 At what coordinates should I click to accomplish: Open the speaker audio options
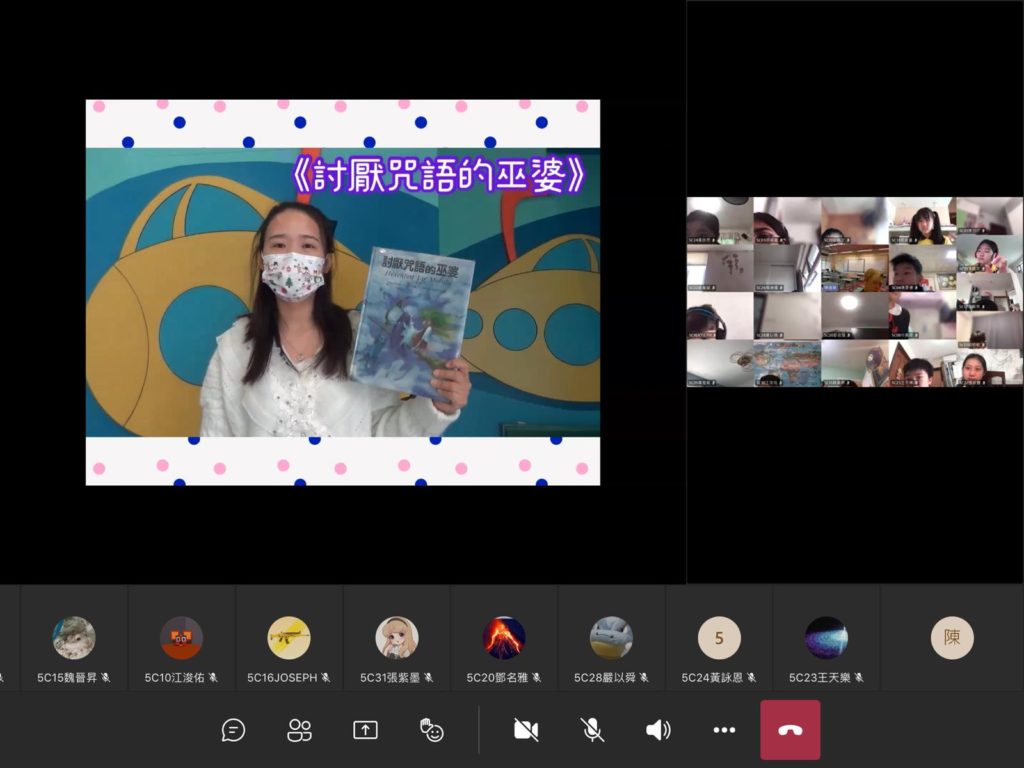(658, 730)
